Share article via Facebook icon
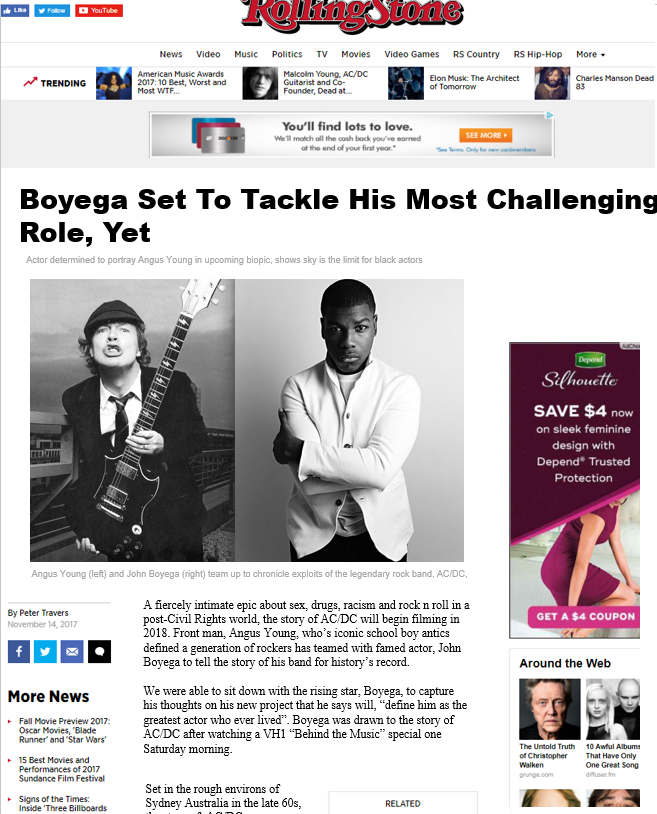The width and height of the screenshot is (657, 814). [19, 652]
